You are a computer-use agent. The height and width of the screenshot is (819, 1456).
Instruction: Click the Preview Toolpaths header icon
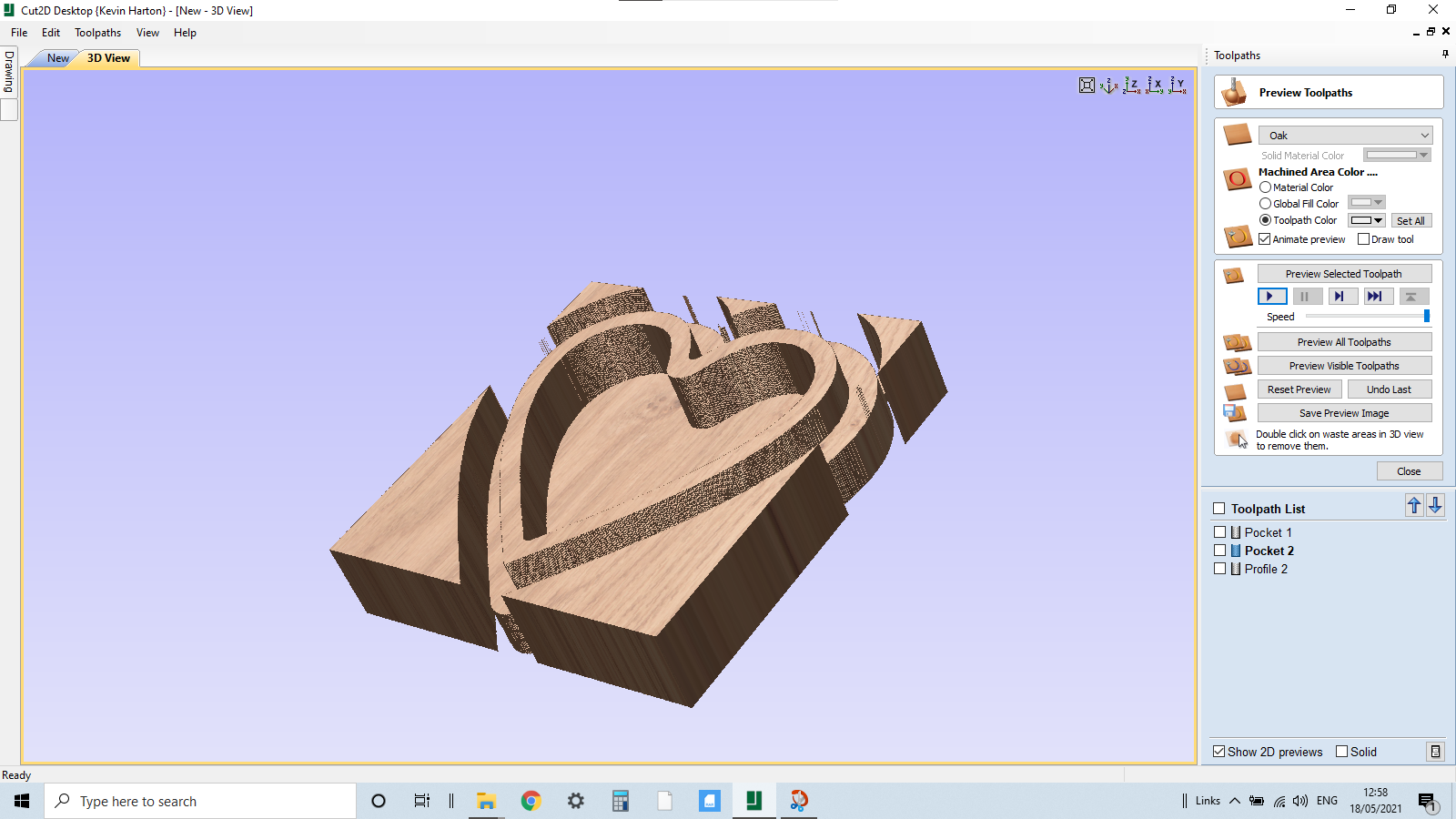pos(1234,92)
